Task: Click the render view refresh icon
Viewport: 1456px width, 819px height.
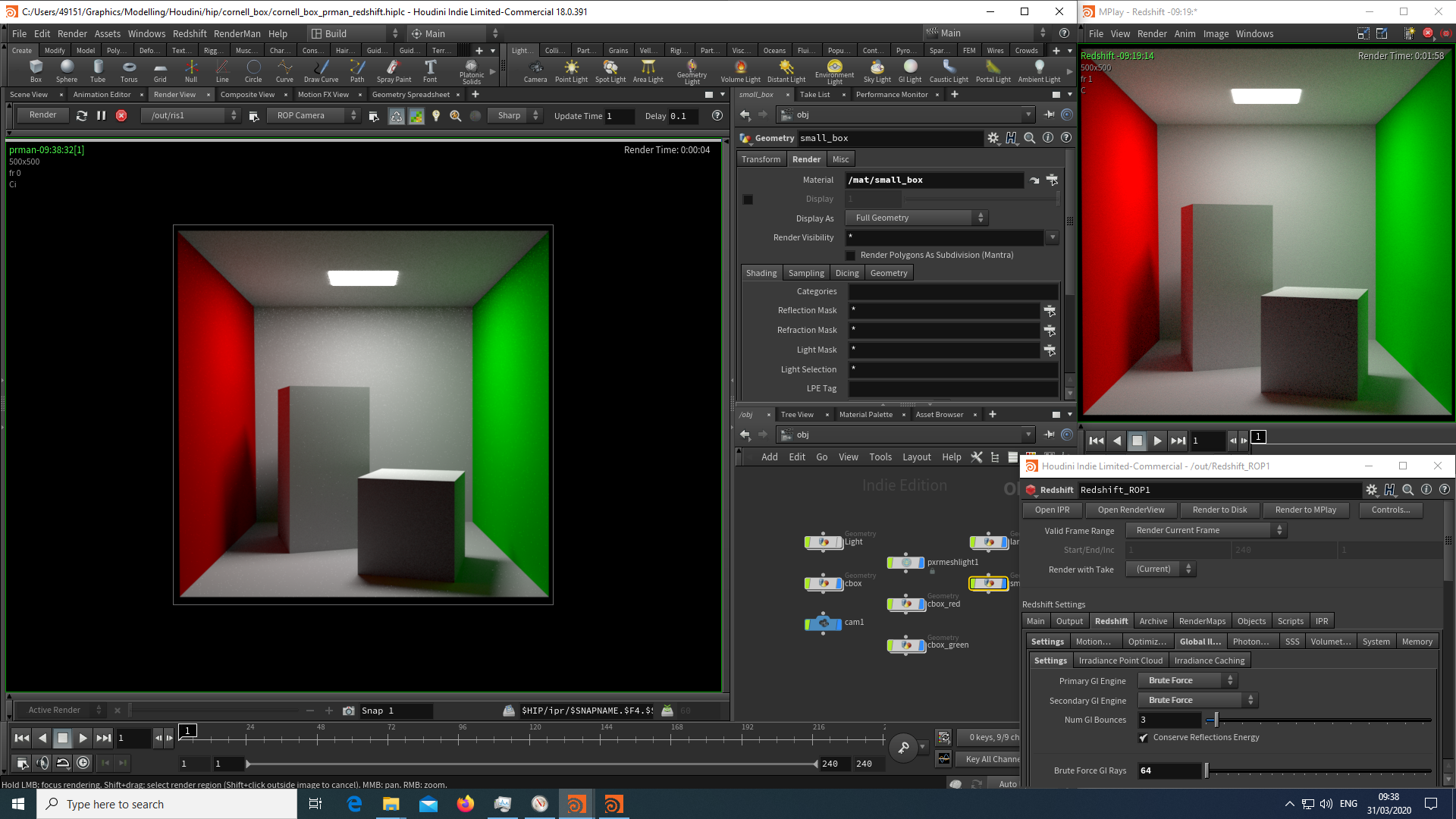Action: (82, 115)
